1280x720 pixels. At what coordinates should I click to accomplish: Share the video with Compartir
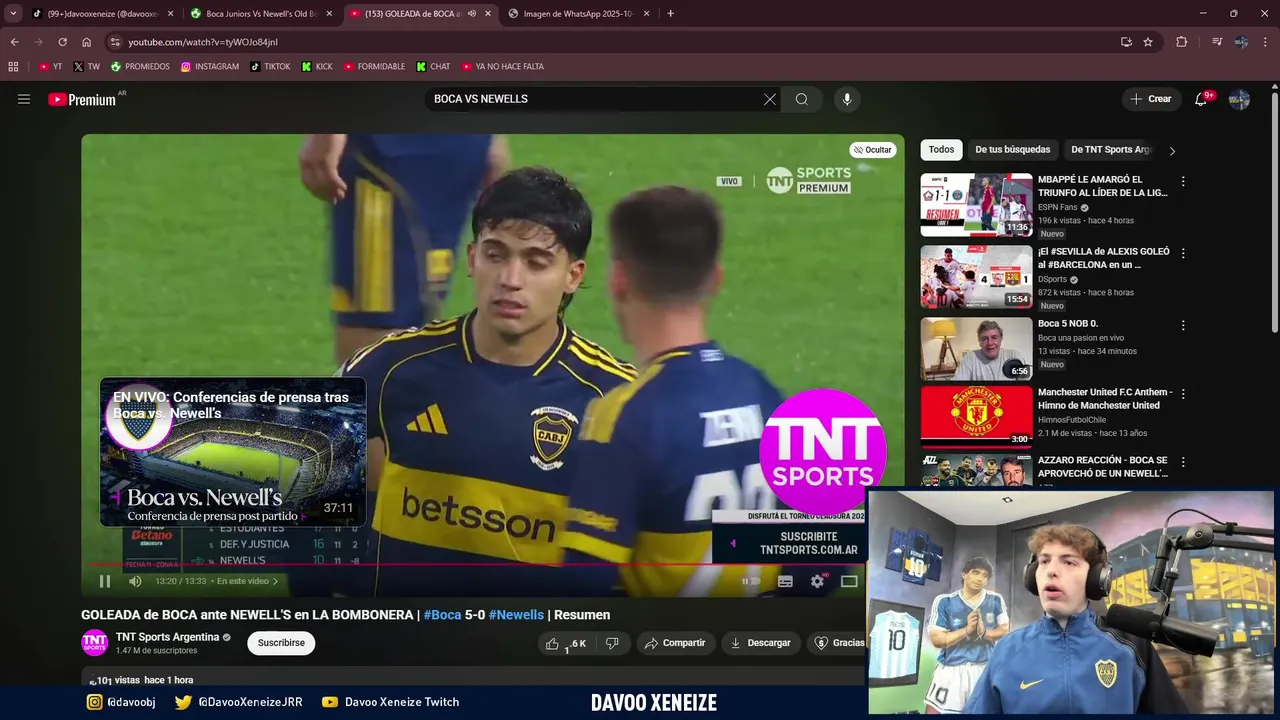pos(675,643)
